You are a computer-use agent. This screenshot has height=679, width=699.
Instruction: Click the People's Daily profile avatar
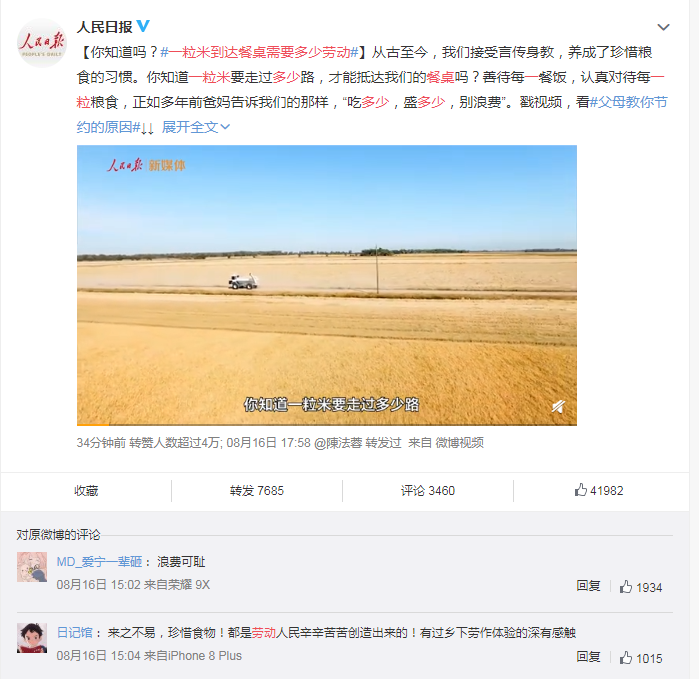coord(41,43)
